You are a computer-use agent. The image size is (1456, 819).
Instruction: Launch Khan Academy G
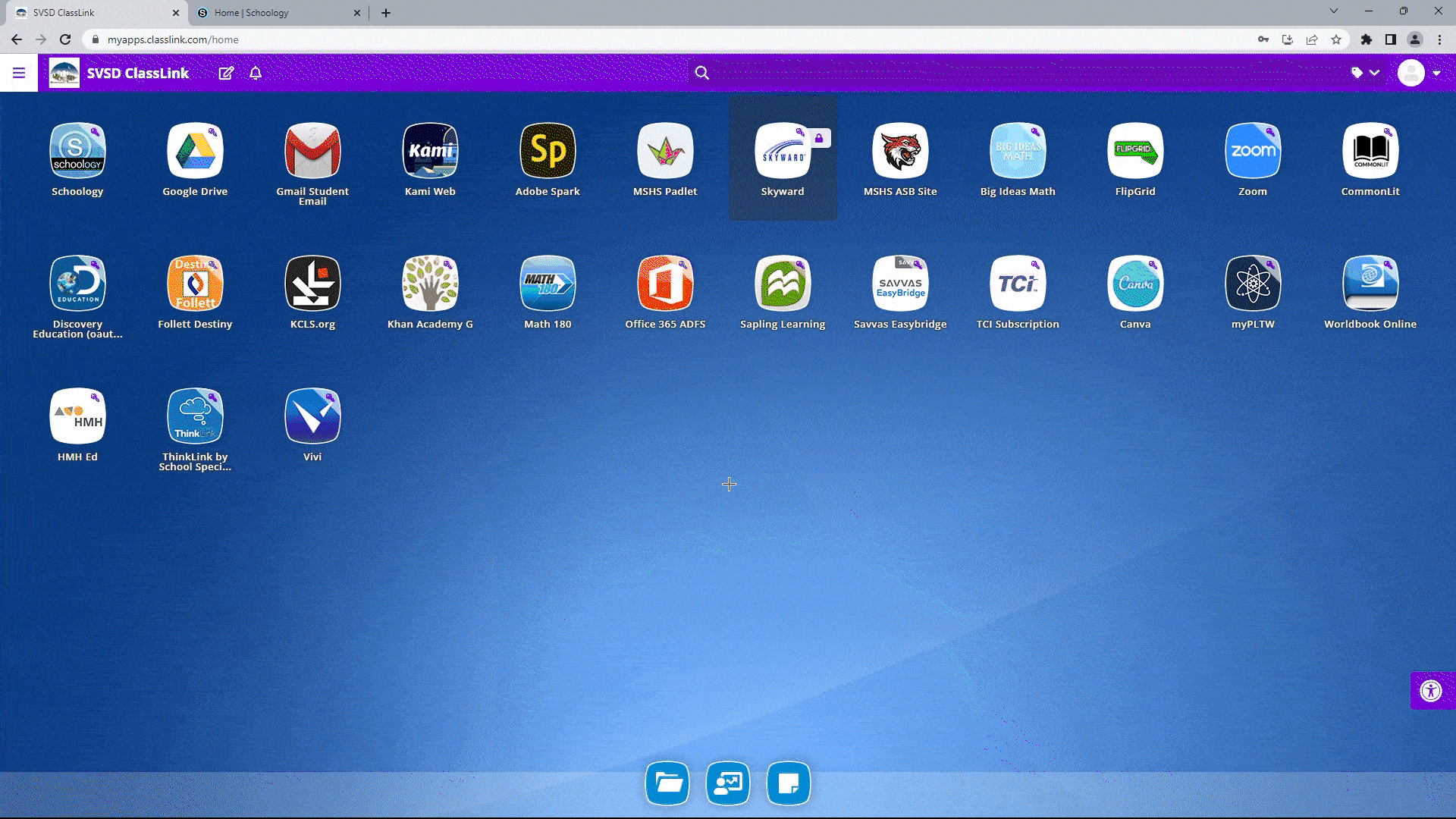[430, 284]
